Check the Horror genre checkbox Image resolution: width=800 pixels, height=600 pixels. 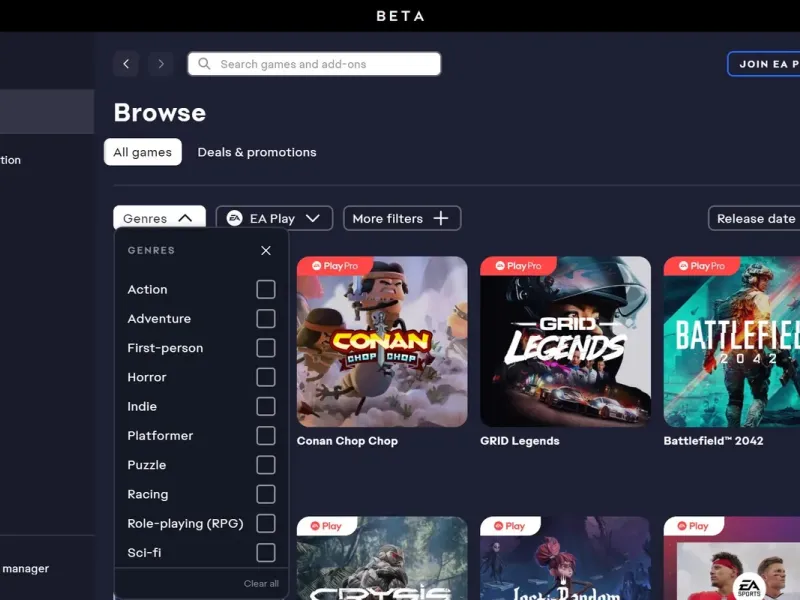pos(266,377)
